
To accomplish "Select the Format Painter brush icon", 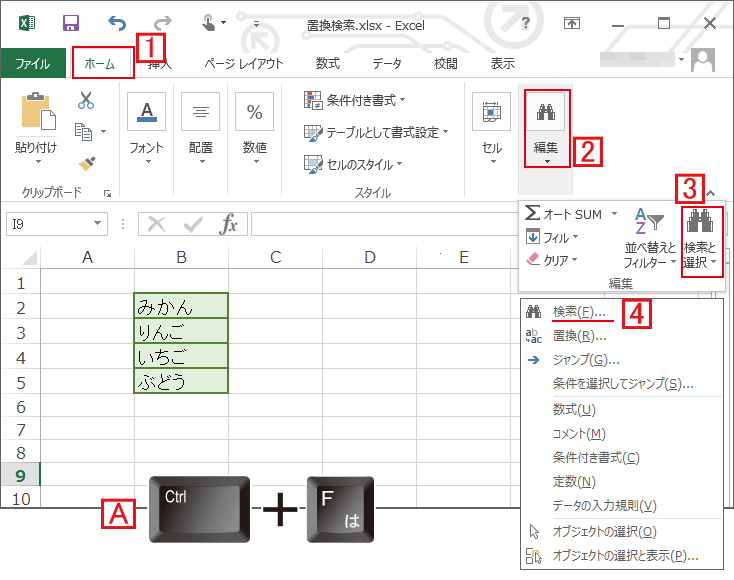I will [86, 162].
